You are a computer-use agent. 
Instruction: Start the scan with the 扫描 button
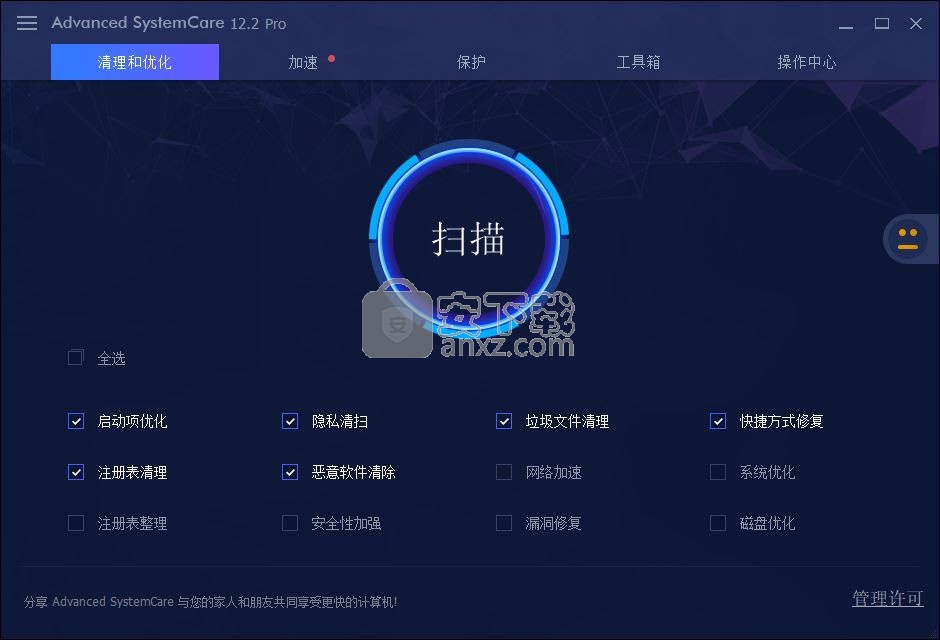coord(468,239)
